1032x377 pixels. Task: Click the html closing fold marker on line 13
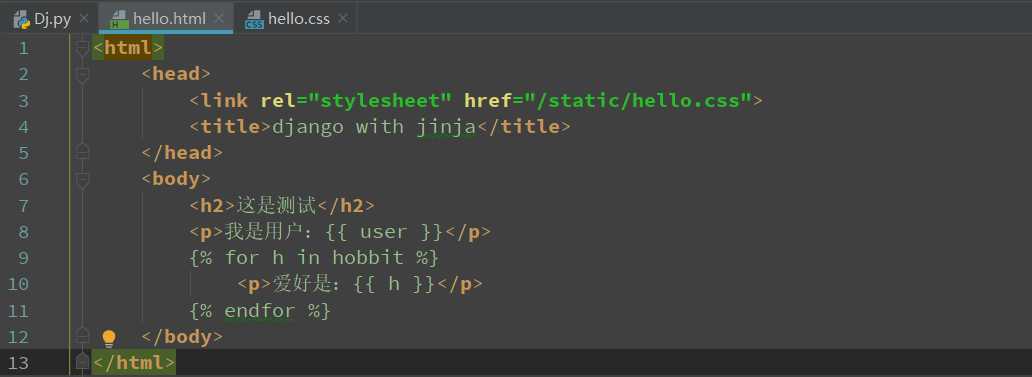coord(82,361)
